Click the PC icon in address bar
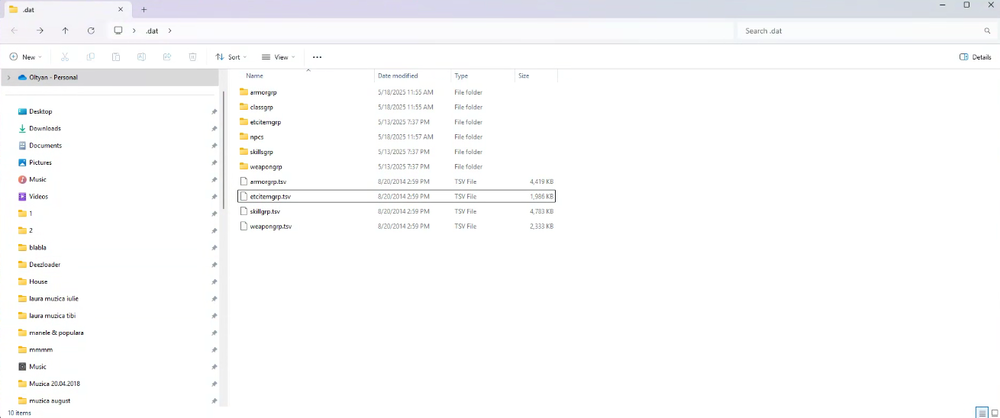Viewport: 1000px width, 418px height. 118,31
